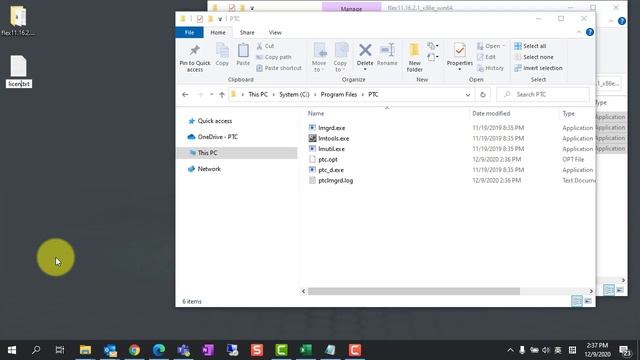Click the Search PTC field
640x360 pixels.
point(543,95)
